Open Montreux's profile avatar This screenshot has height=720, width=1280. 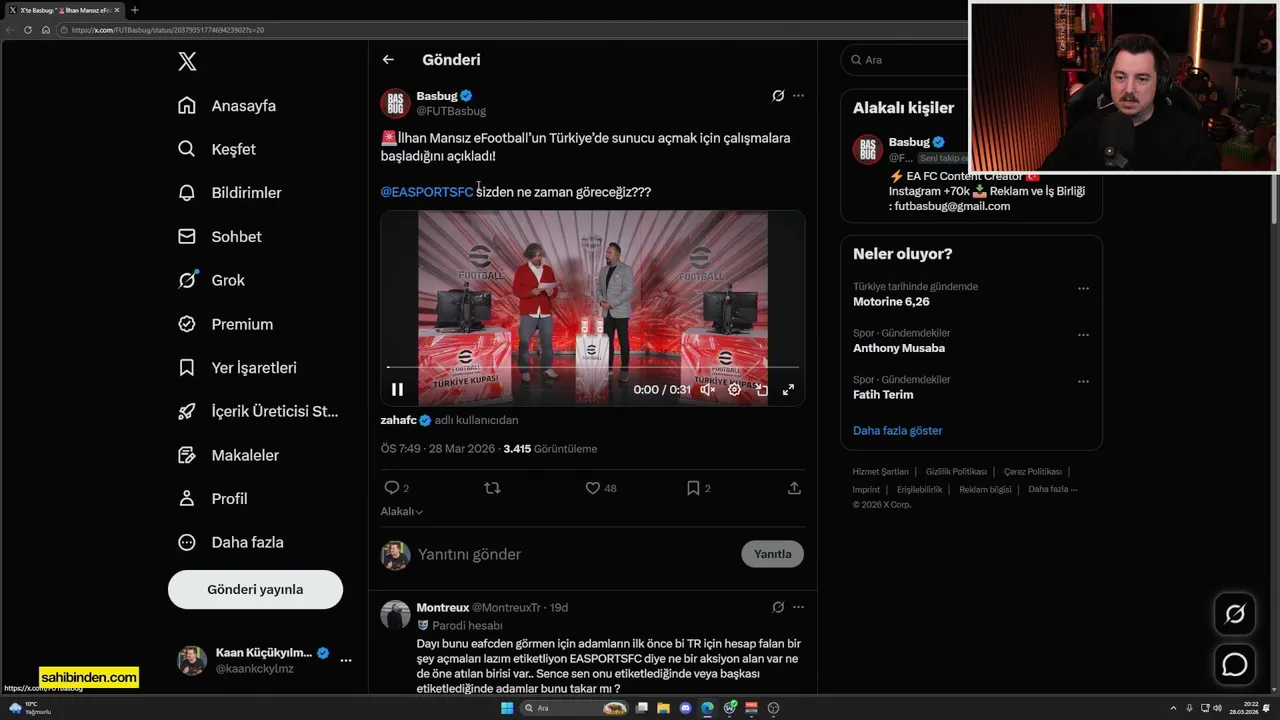click(396, 615)
